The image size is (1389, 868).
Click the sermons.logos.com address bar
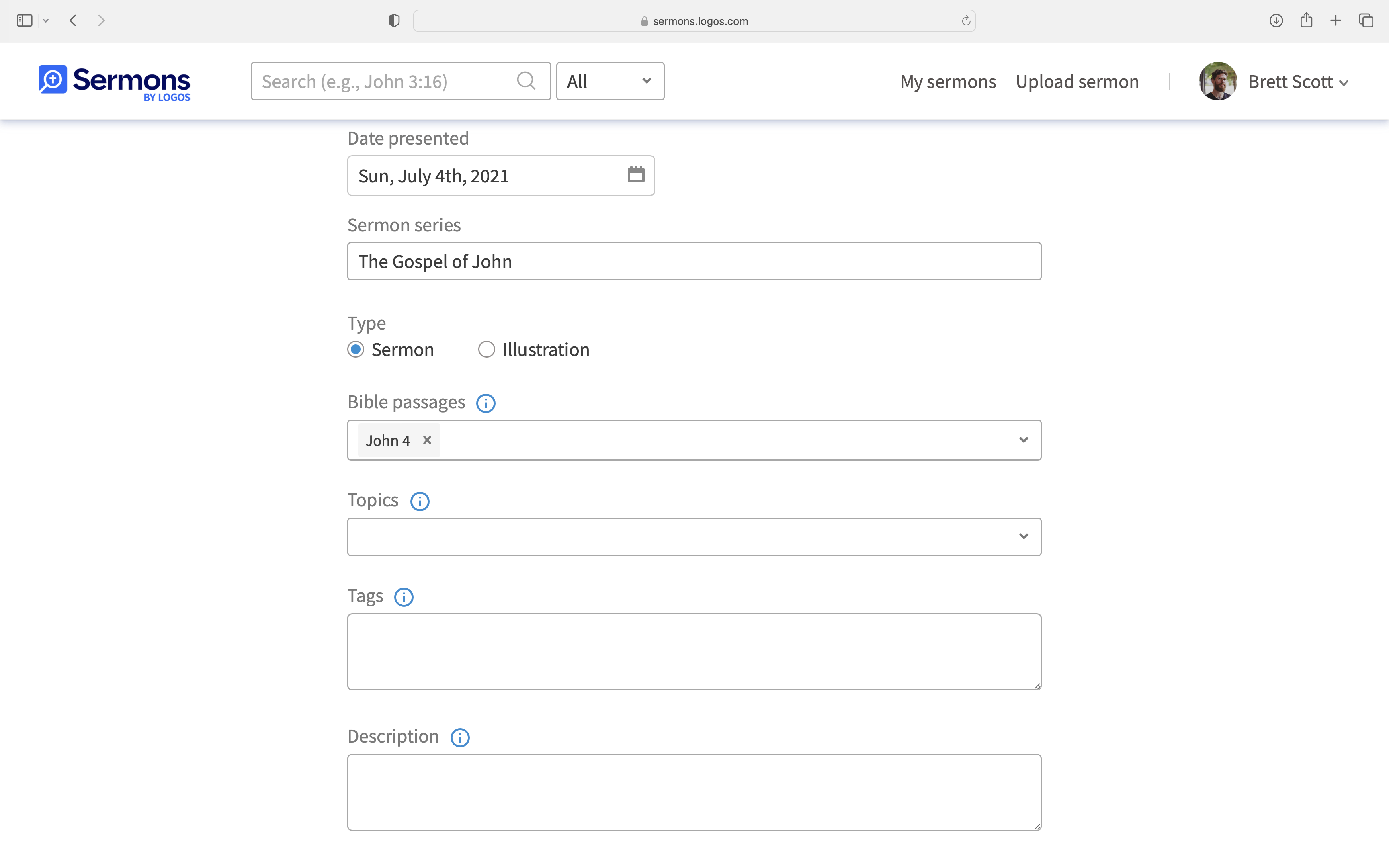pos(694,20)
